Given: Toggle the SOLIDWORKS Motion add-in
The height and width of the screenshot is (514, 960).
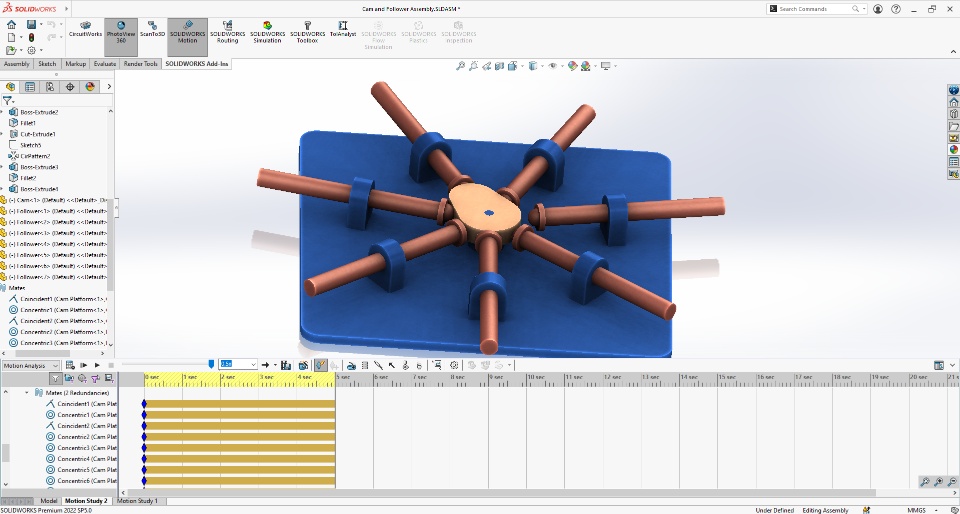Looking at the screenshot, I should click(187, 33).
